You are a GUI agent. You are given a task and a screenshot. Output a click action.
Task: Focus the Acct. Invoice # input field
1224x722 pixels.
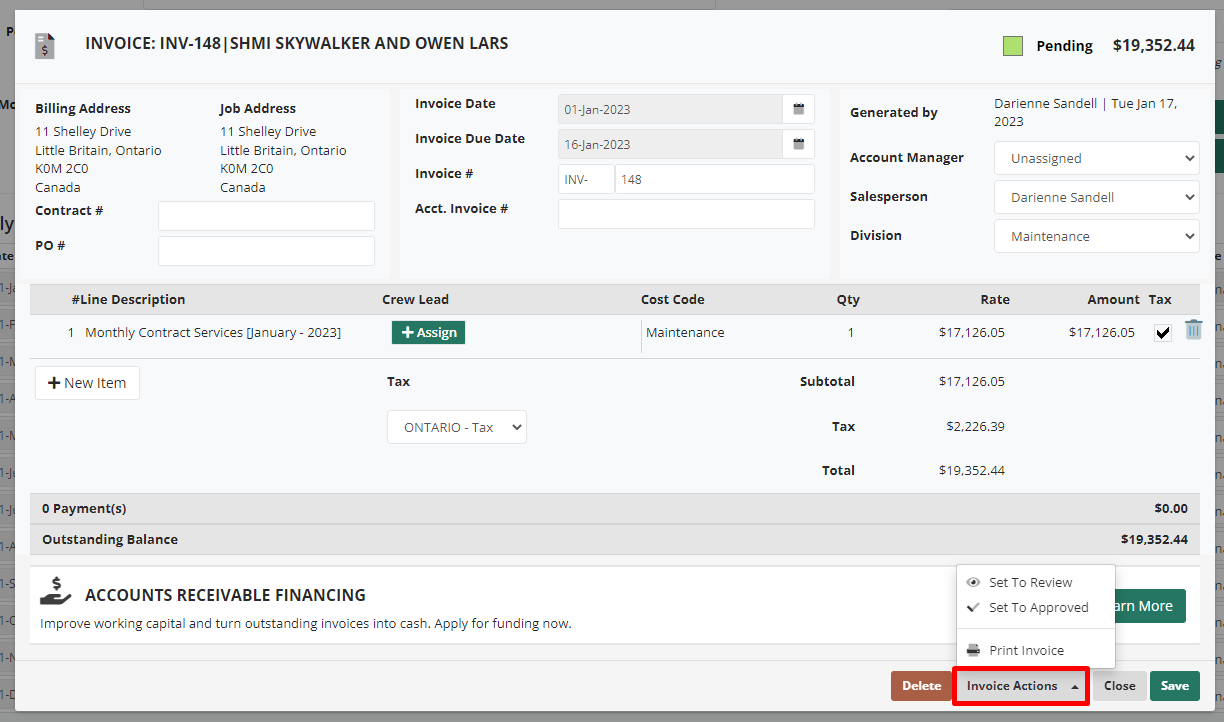click(686, 214)
